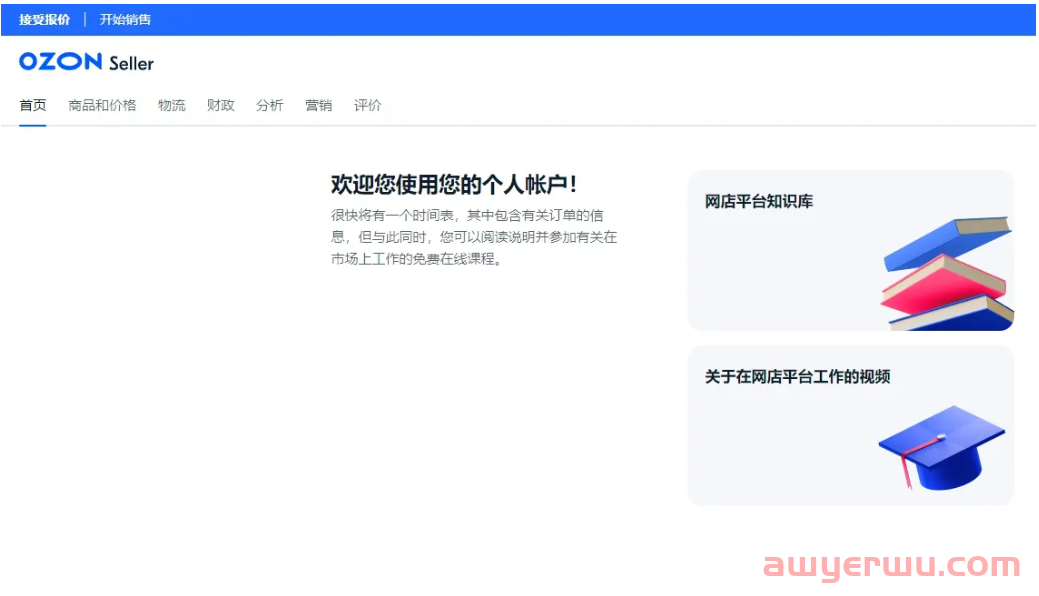Click the welcome description paragraph text
The width and height of the screenshot is (1039, 596).
tap(474, 237)
